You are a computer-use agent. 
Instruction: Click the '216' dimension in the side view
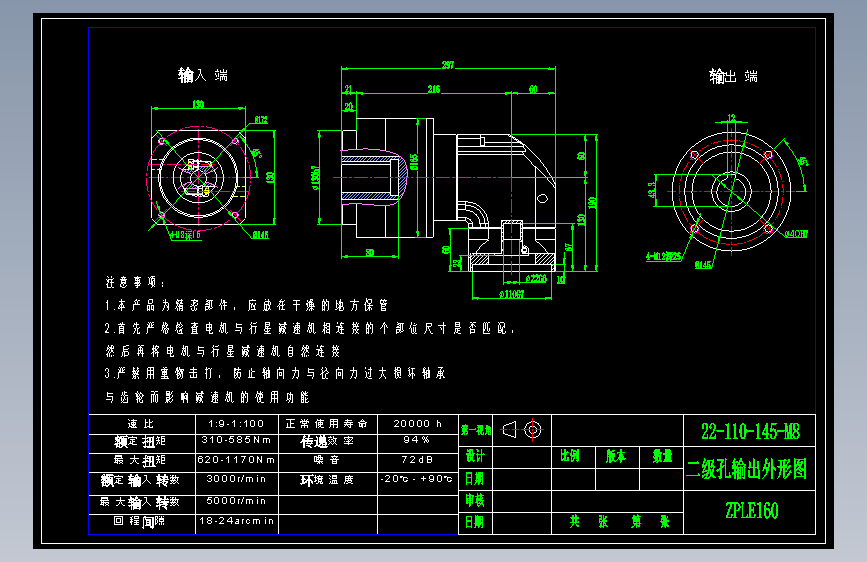(434, 89)
